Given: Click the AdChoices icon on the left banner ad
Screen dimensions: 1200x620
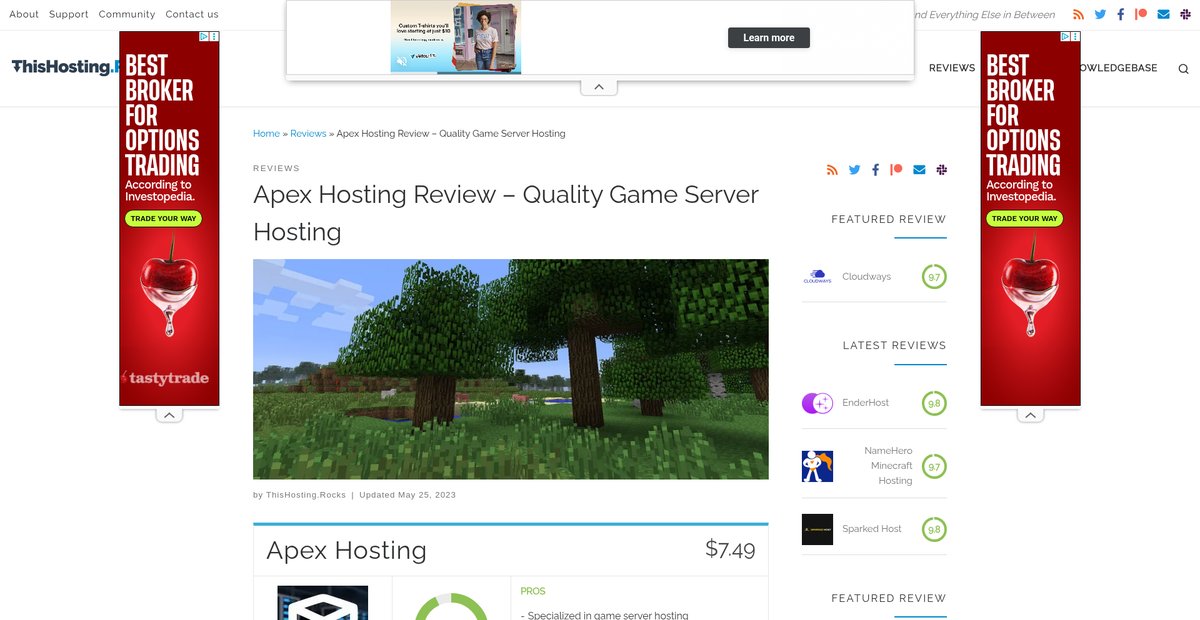Looking at the screenshot, I should coord(203,36).
